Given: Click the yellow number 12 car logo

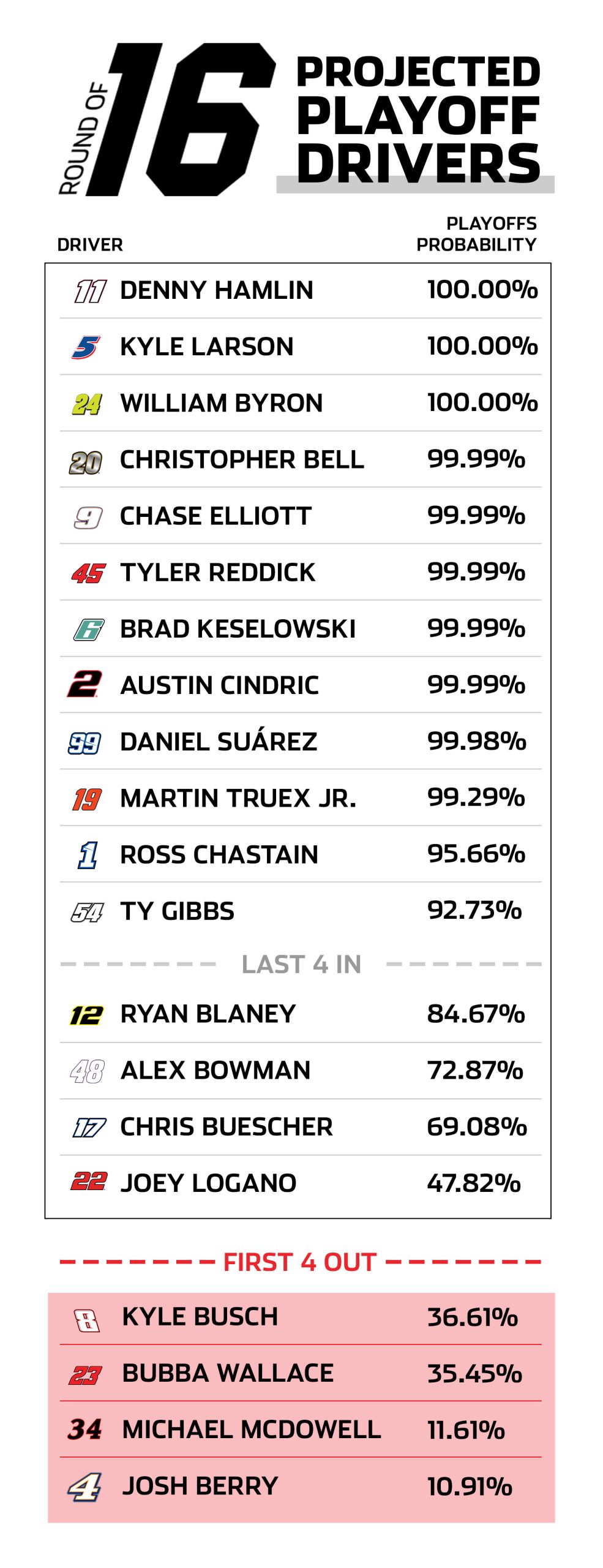Looking at the screenshot, I should (86, 1015).
